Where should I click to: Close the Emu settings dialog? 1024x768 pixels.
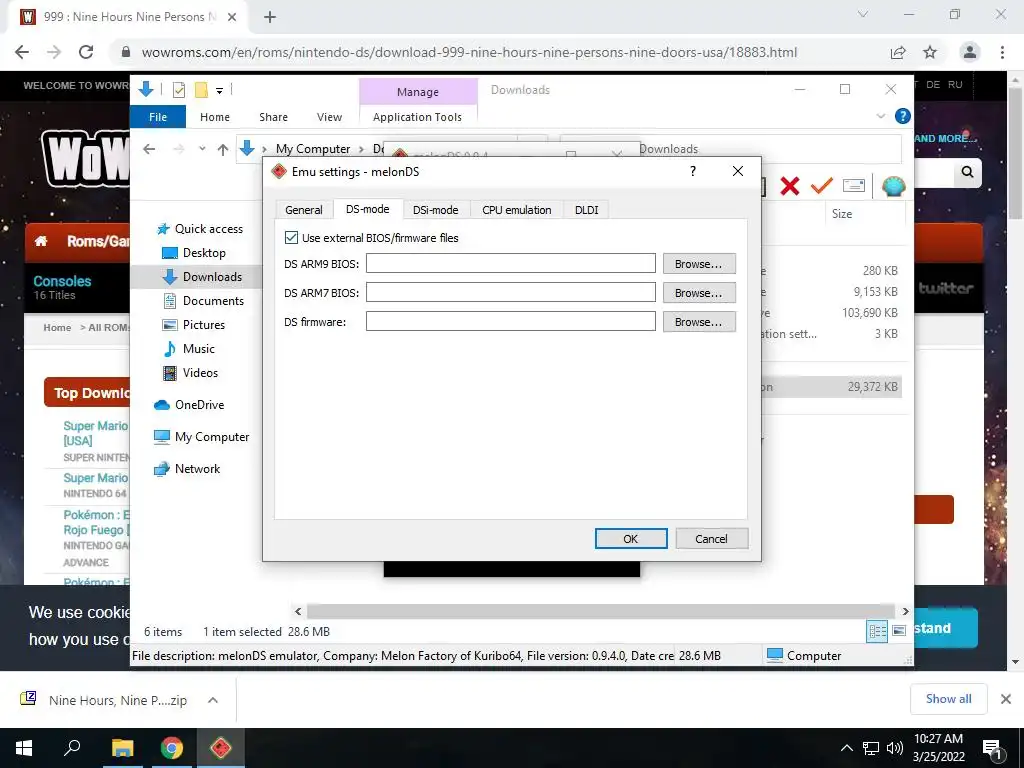pyautogui.click(x=738, y=171)
